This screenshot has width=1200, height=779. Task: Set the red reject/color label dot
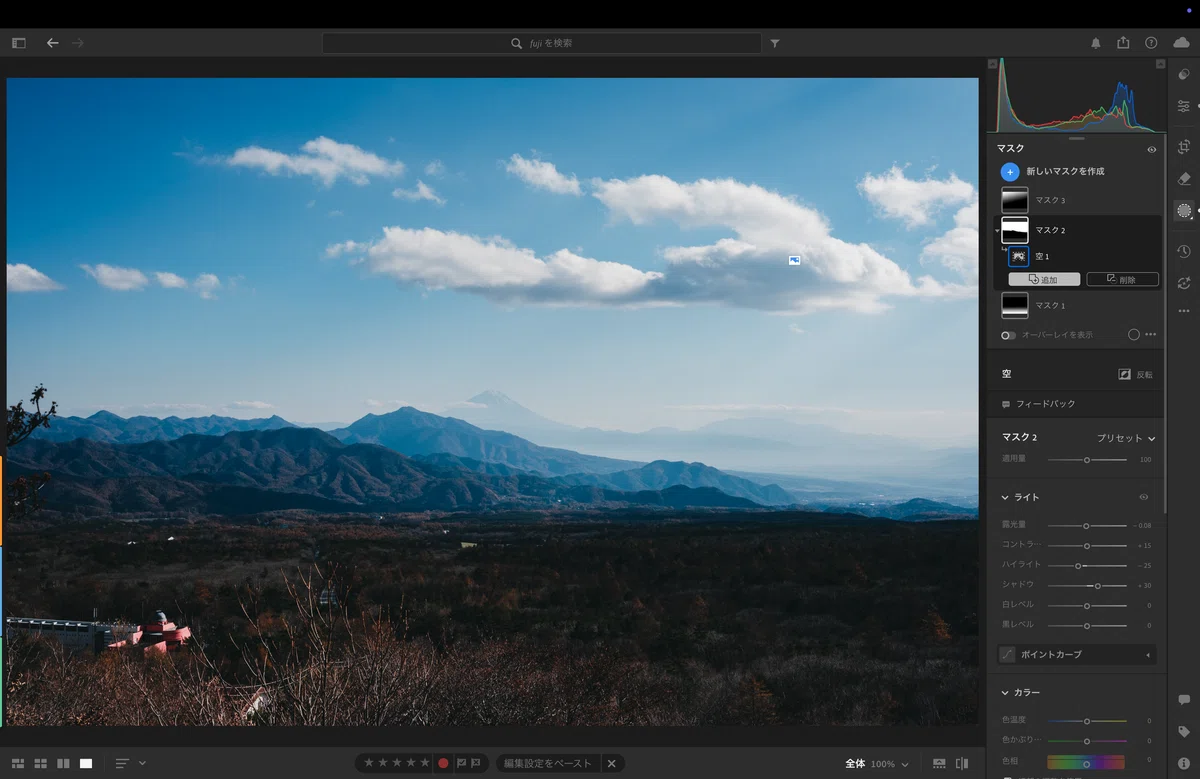(443, 763)
